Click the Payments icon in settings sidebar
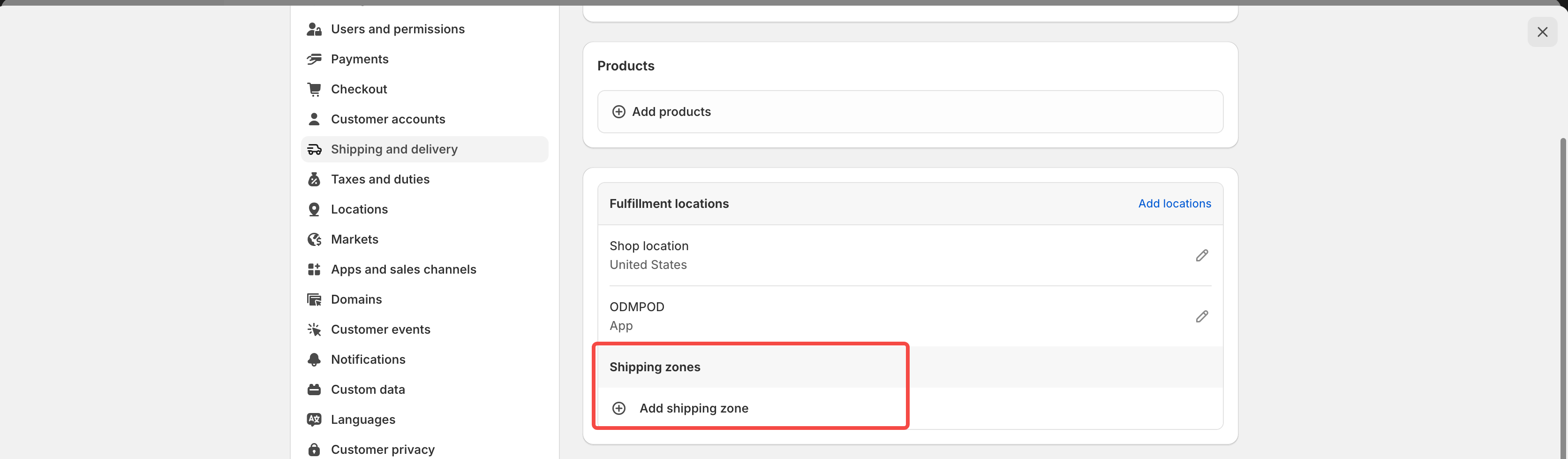This screenshot has height=459, width=1568. click(x=314, y=59)
